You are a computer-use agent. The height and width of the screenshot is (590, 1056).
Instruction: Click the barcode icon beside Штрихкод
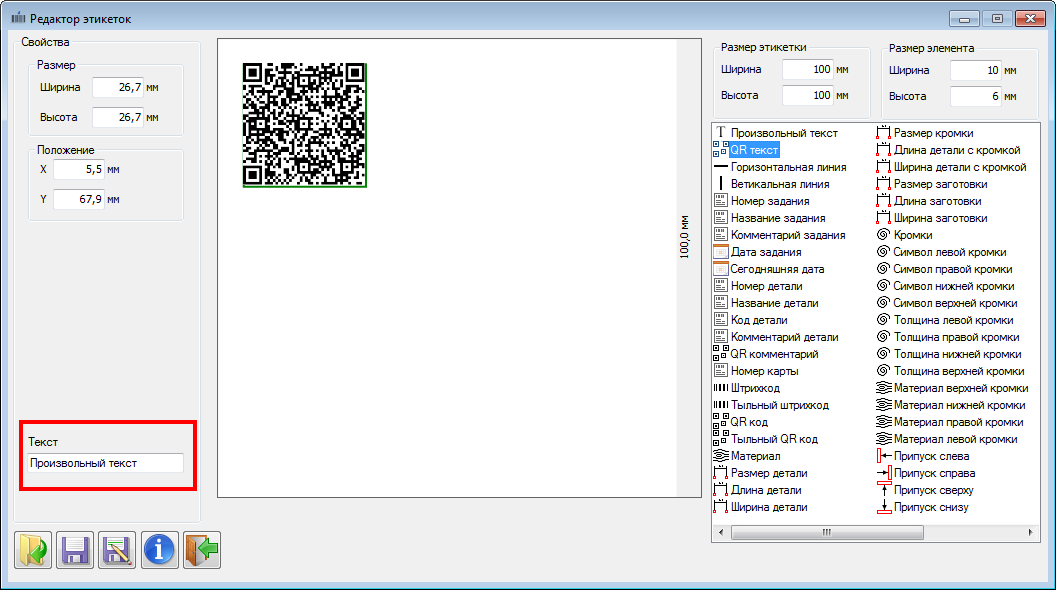coord(721,388)
